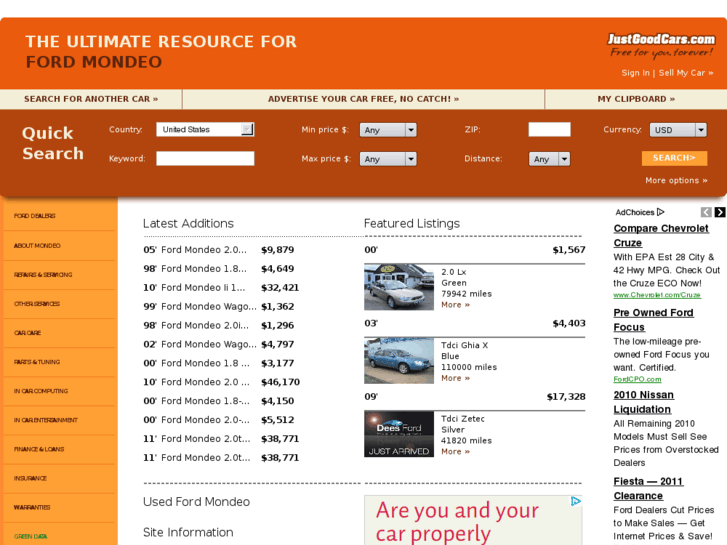Click the $1,567 featured price
The width and height of the screenshot is (727, 545).
pos(569,250)
